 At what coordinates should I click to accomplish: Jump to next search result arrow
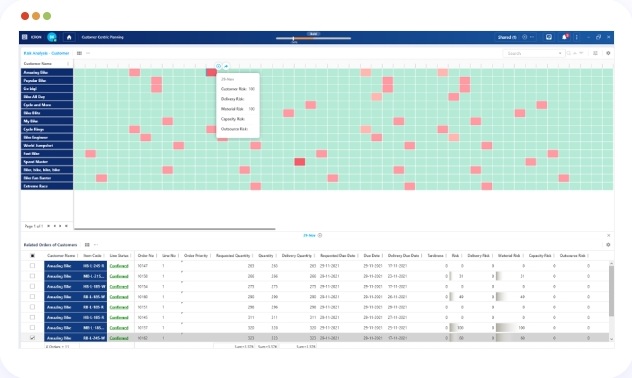(x=581, y=53)
